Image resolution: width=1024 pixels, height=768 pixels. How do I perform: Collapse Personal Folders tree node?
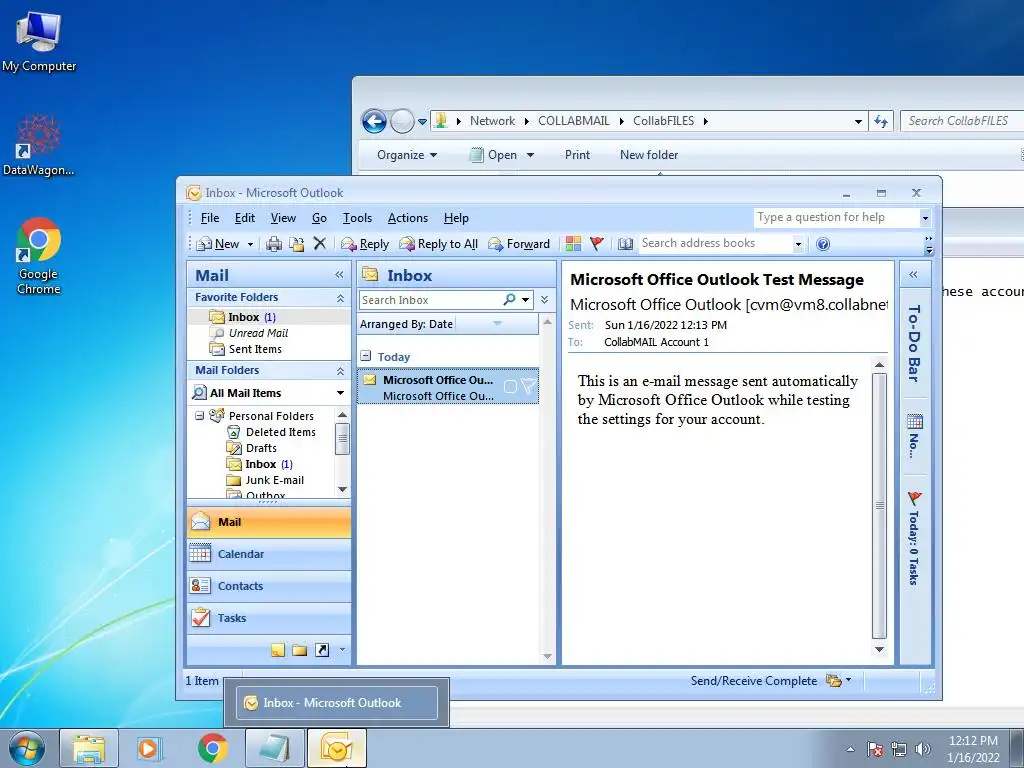pos(199,415)
